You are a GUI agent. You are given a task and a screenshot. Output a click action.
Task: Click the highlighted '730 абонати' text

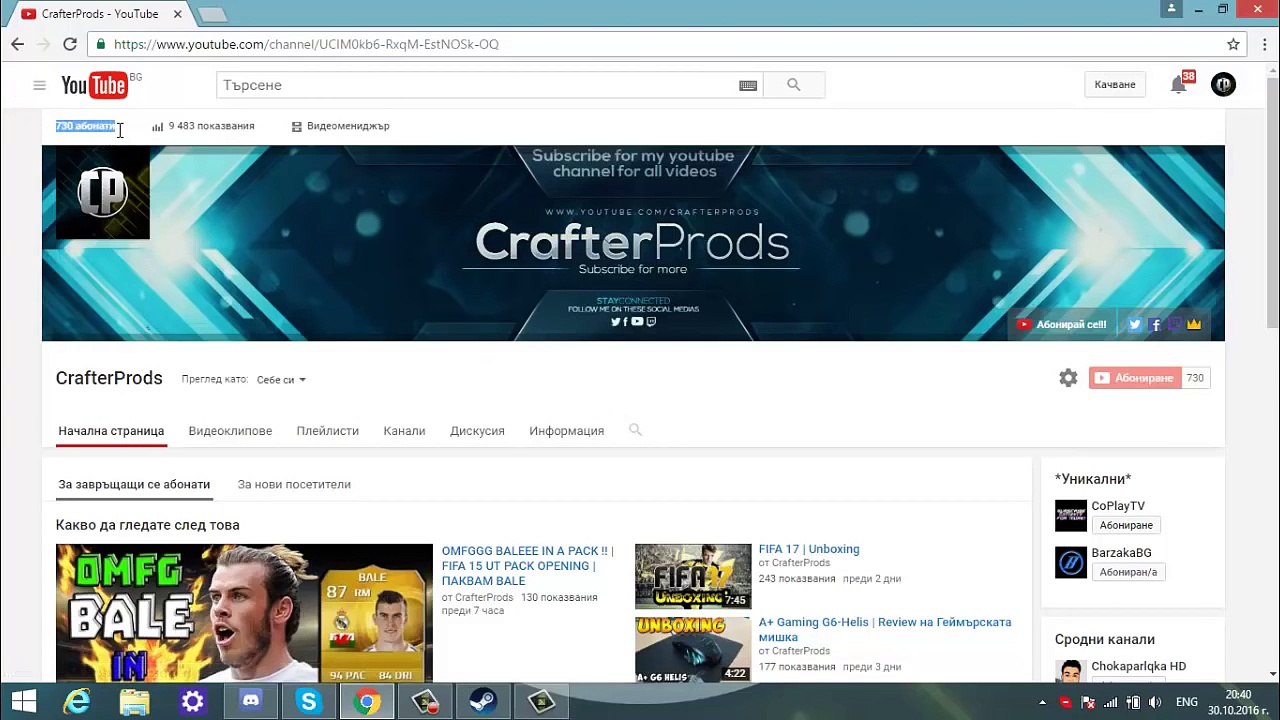coord(85,126)
